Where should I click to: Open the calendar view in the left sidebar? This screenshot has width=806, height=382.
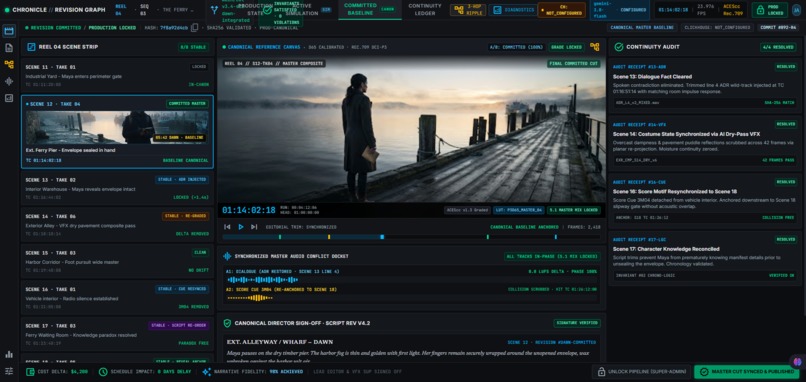tap(9, 31)
